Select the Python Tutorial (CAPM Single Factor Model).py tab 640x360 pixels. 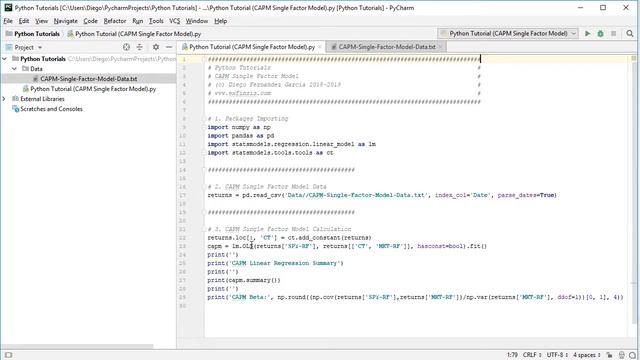point(252,47)
